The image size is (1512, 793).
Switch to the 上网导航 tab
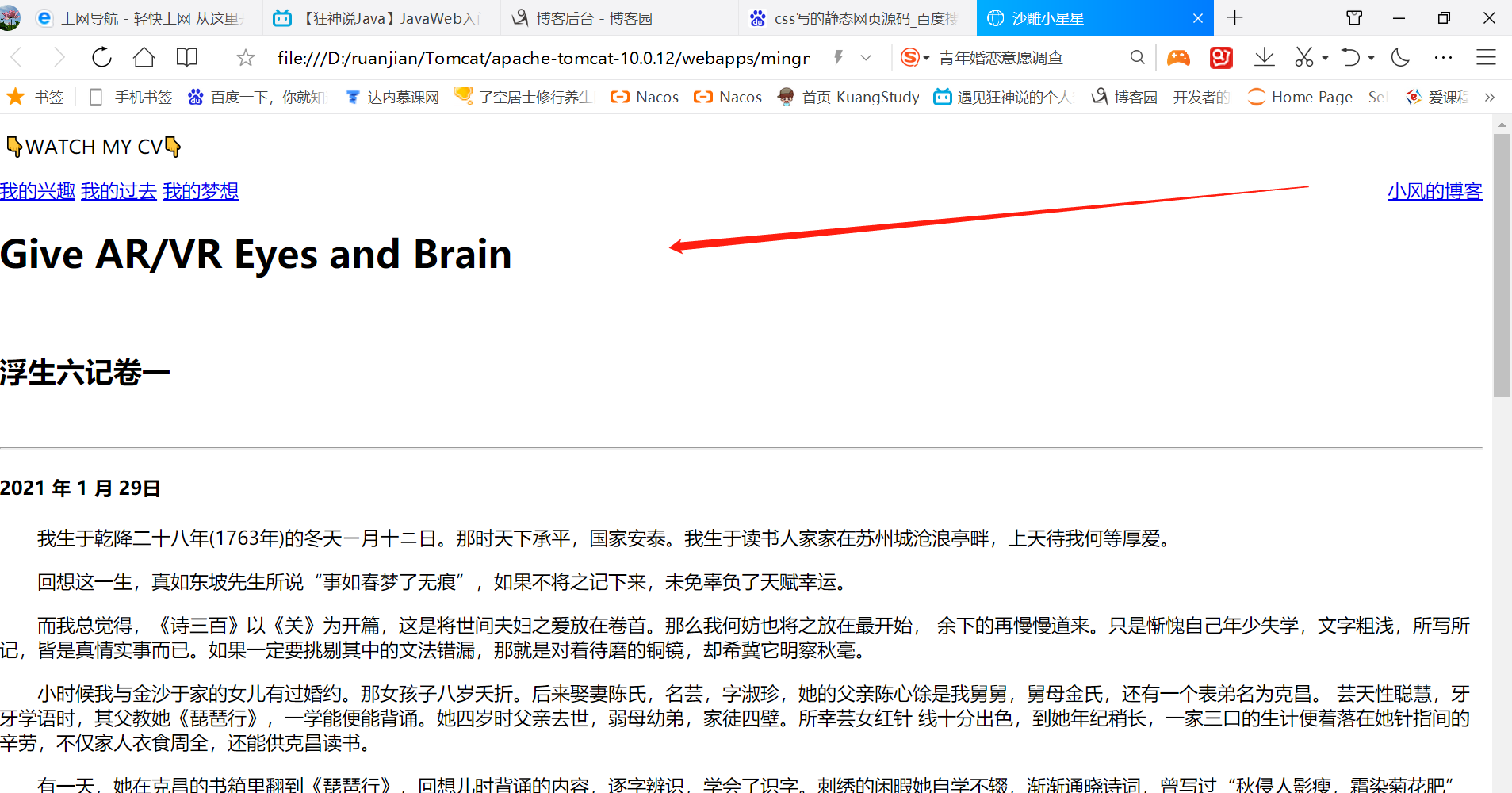[x=143, y=18]
